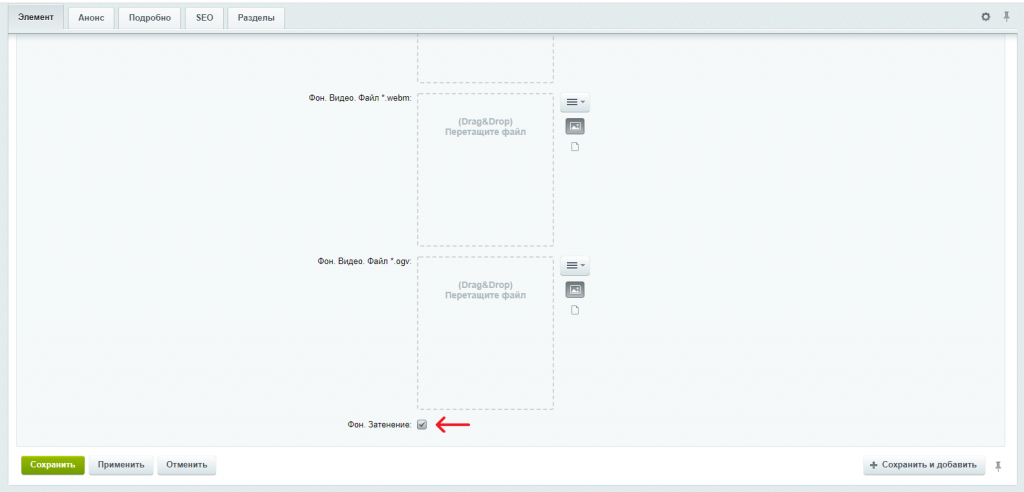
Task: Click the media library image icon for the webm file
Action: (575, 126)
